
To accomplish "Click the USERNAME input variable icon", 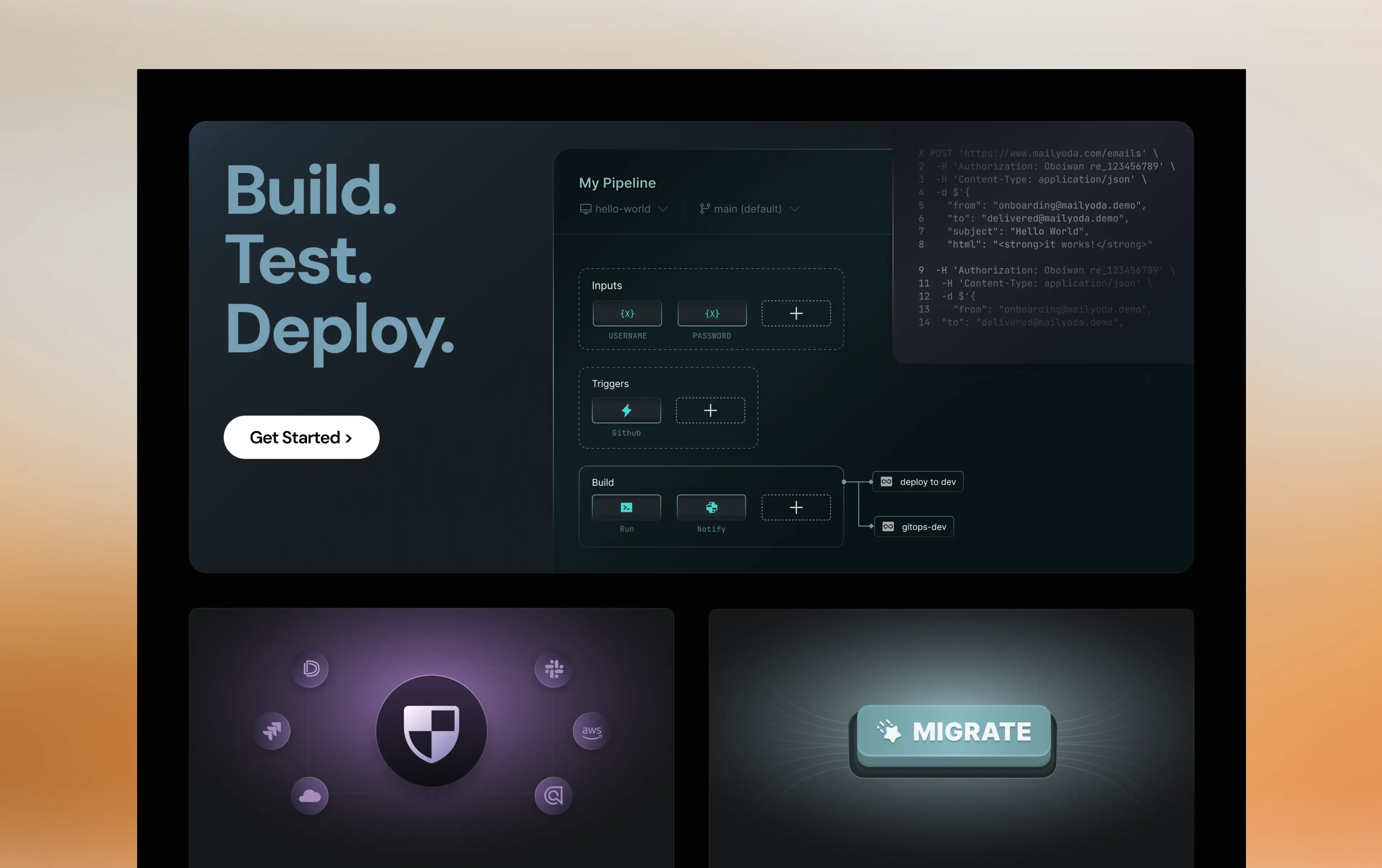I will coord(627,313).
